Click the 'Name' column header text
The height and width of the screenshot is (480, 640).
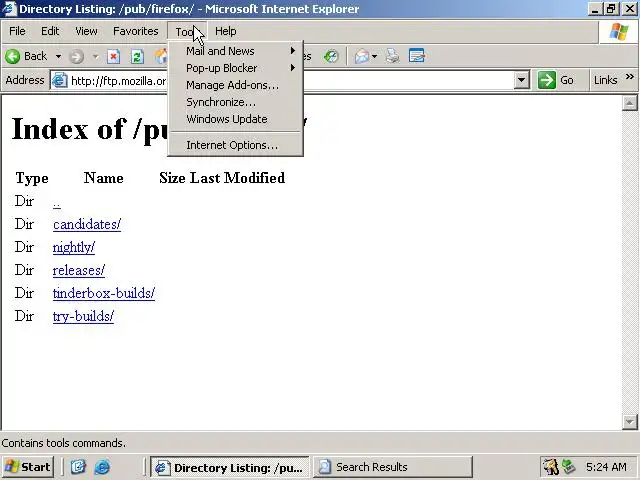tap(104, 178)
